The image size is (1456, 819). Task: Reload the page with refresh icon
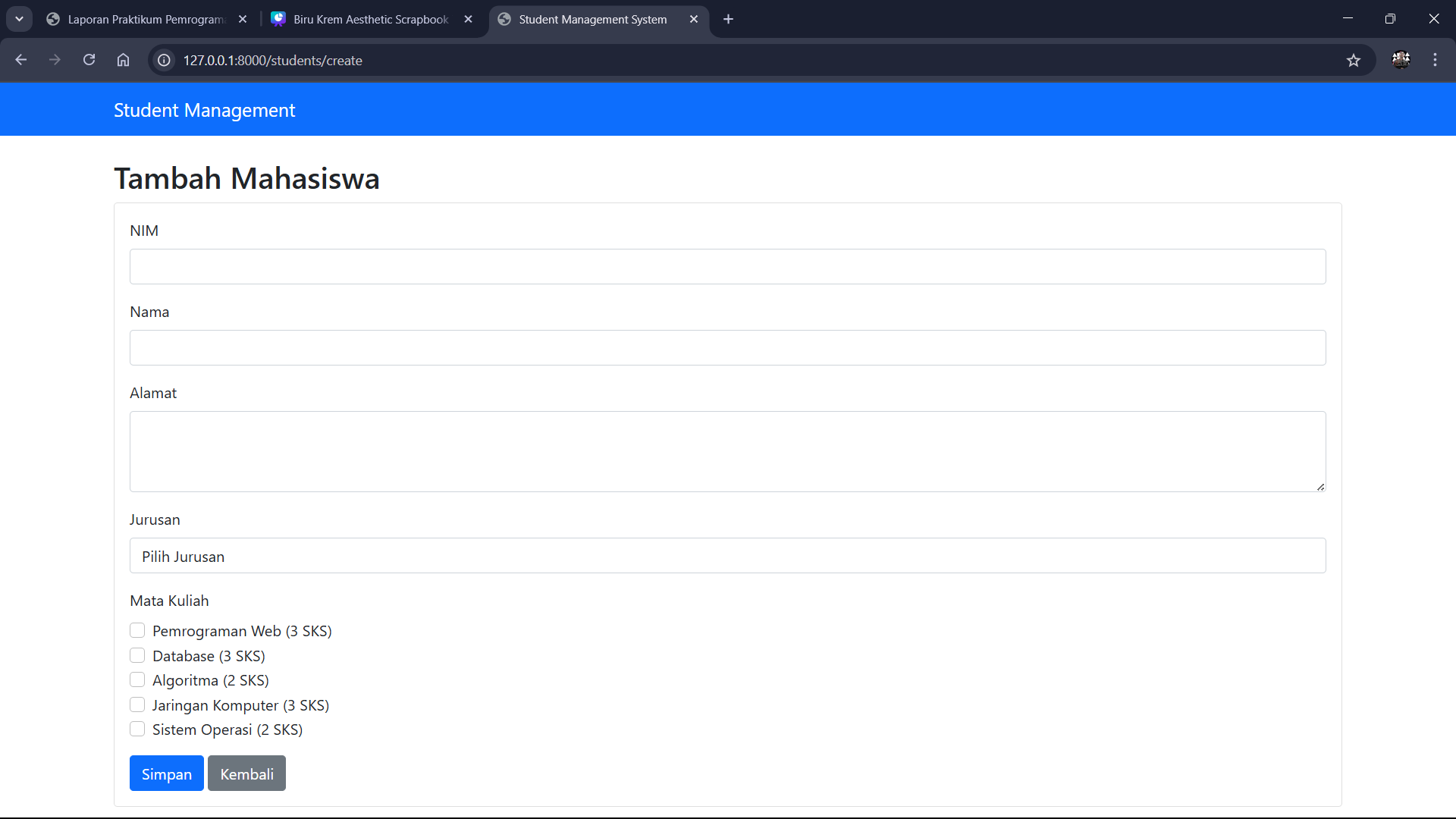[89, 60]
